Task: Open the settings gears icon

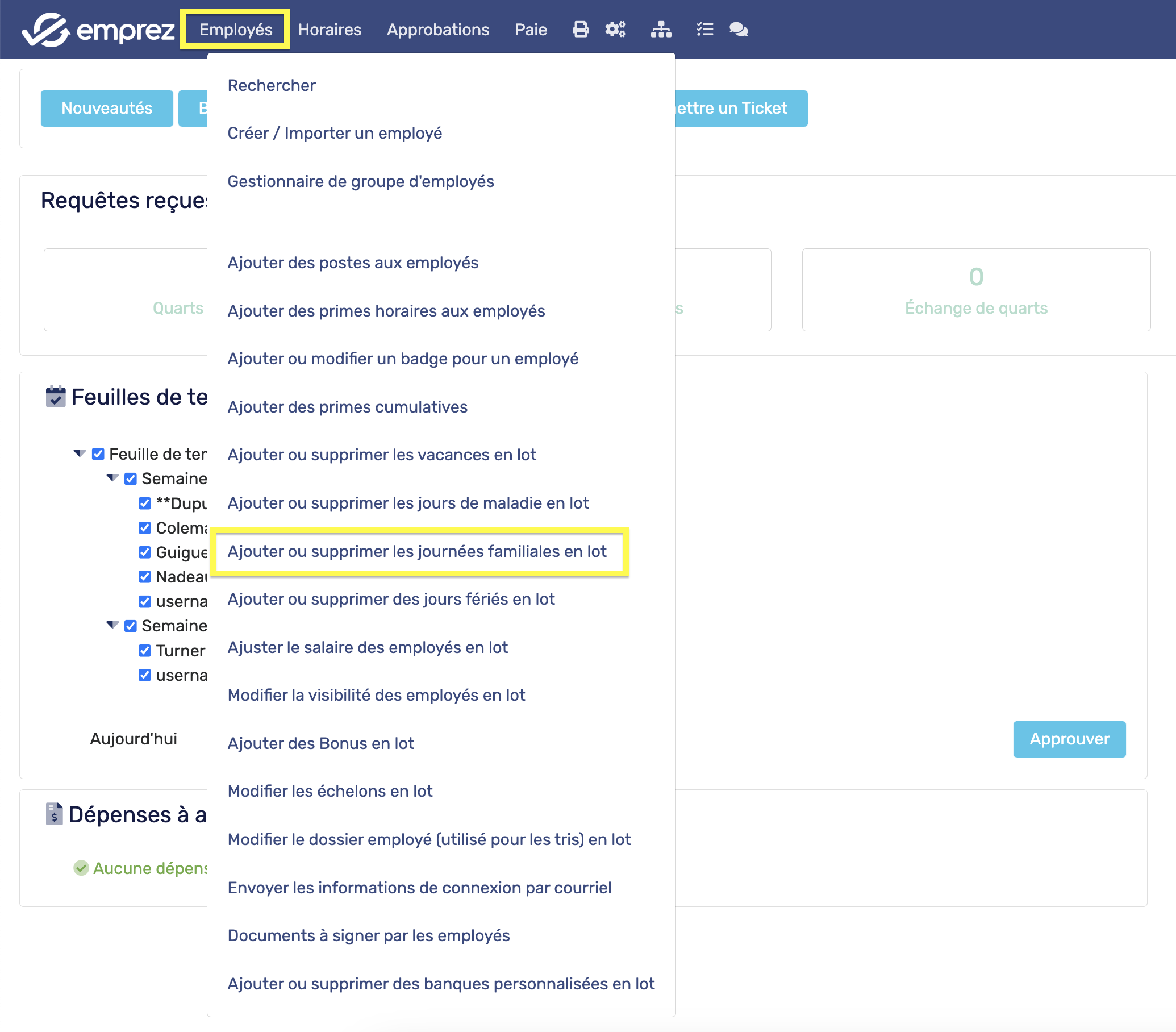Action: coord(615,30)
